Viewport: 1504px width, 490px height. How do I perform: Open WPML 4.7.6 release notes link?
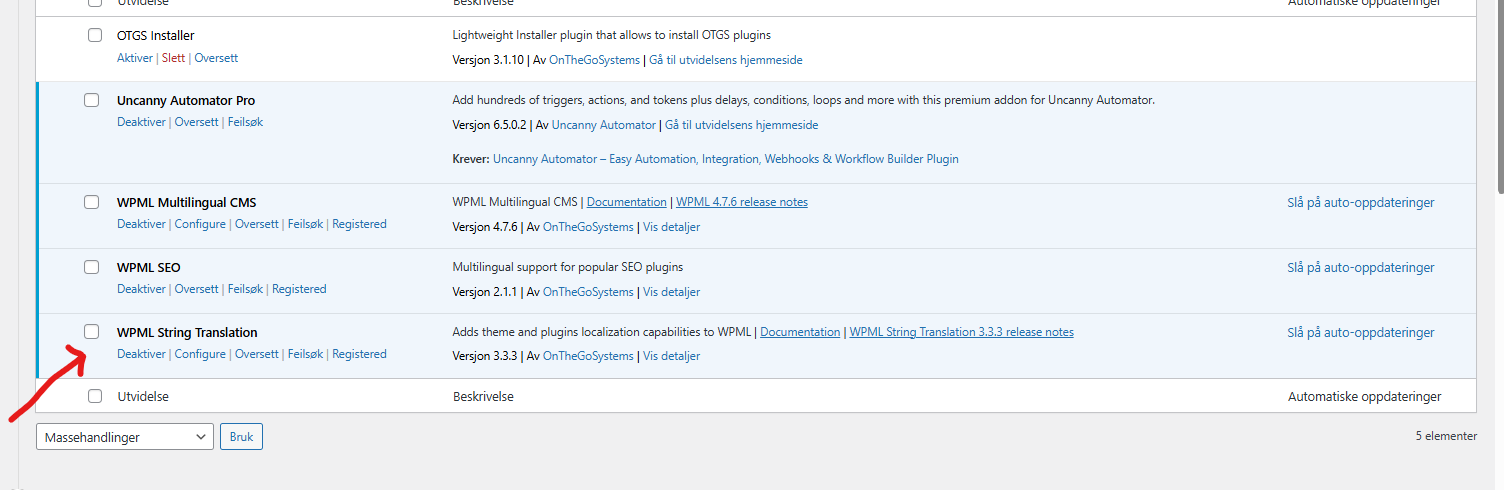742,202
